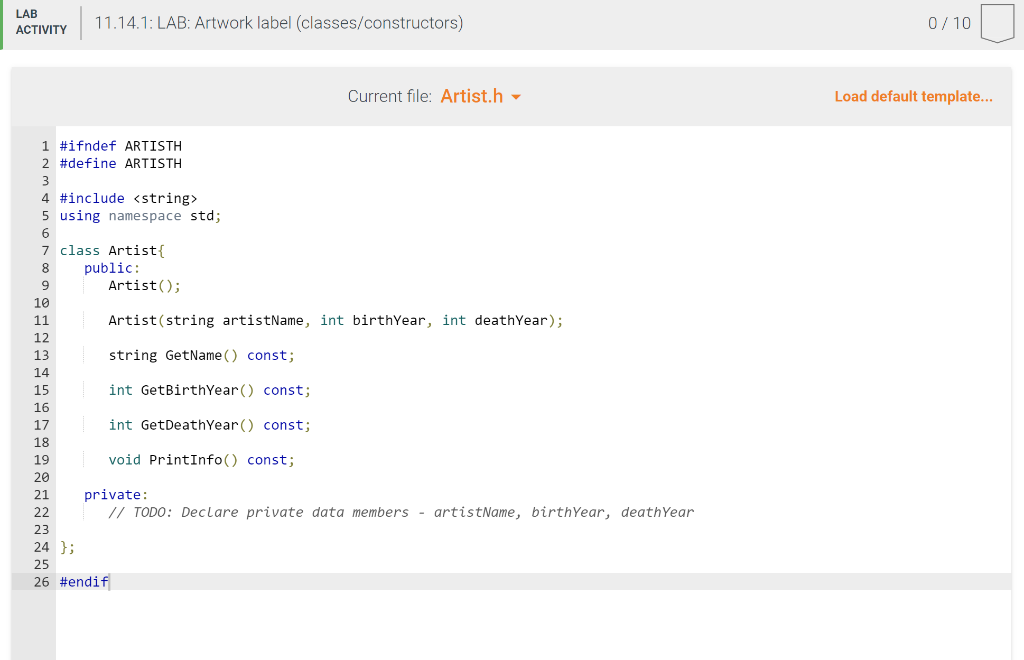Click line number 26 in the gutter
This screenshot has width=1024, height=660.
[x=41, y=582]
